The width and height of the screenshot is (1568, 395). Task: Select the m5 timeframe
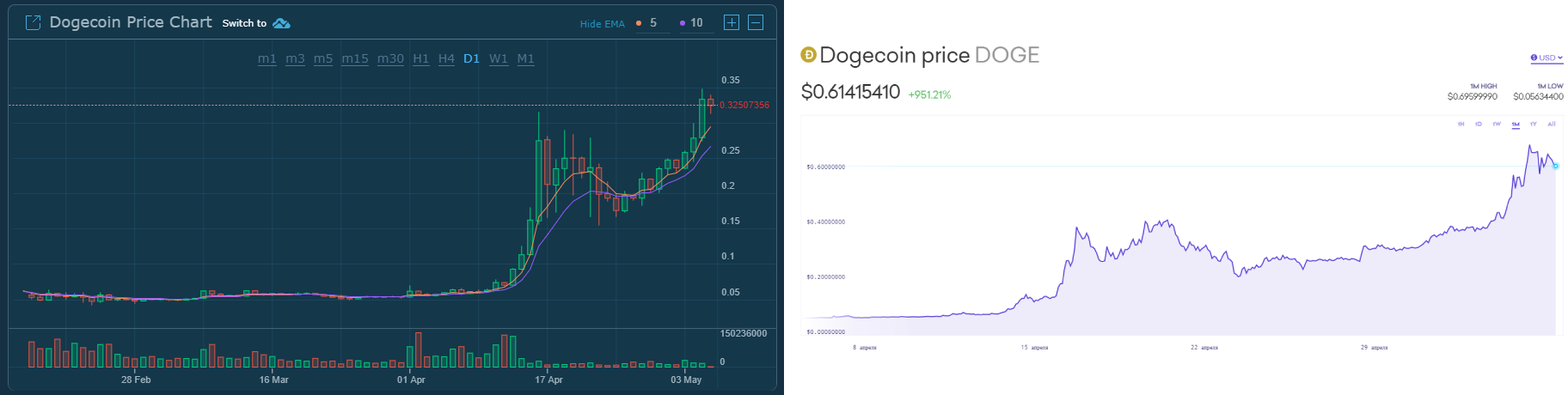click(x=323, y=58)
